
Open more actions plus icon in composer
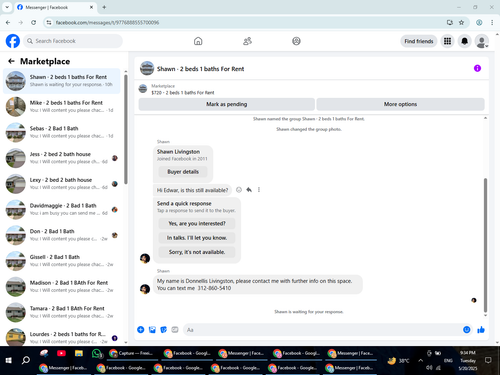point(141,330)
